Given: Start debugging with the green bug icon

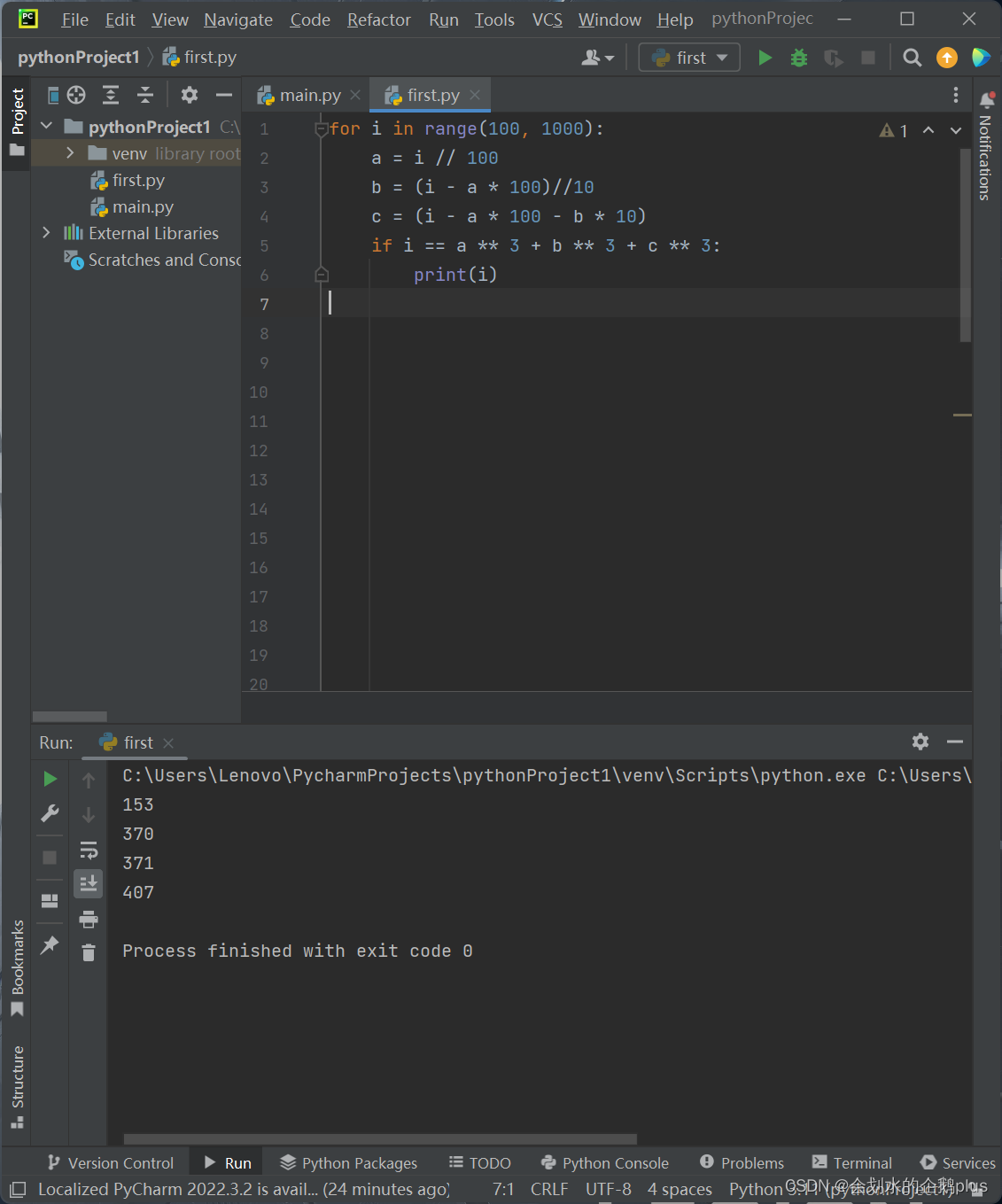Looking at the screenshot, I should click(799, 58).
